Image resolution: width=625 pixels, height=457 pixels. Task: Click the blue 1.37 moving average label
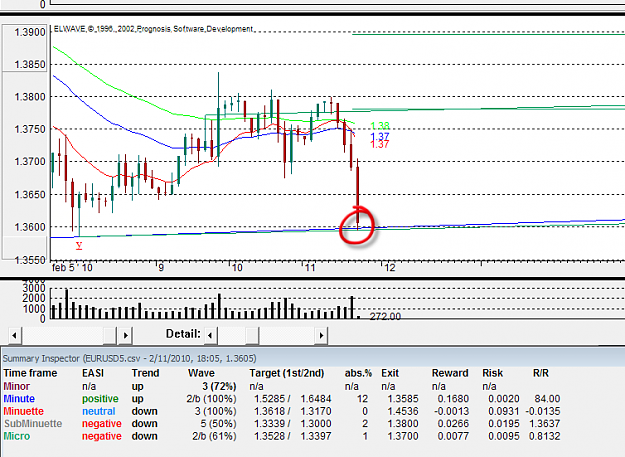380,137
